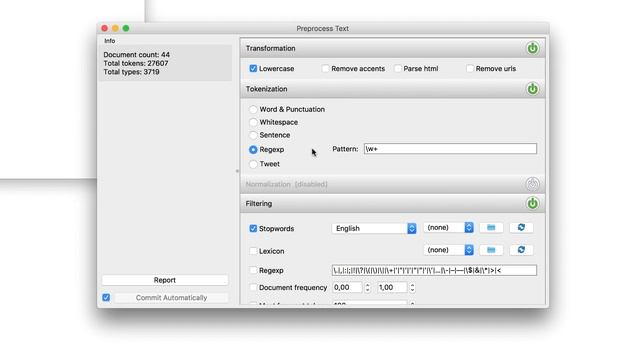Close the Preprocess Text window

click(x=104, y=28)
